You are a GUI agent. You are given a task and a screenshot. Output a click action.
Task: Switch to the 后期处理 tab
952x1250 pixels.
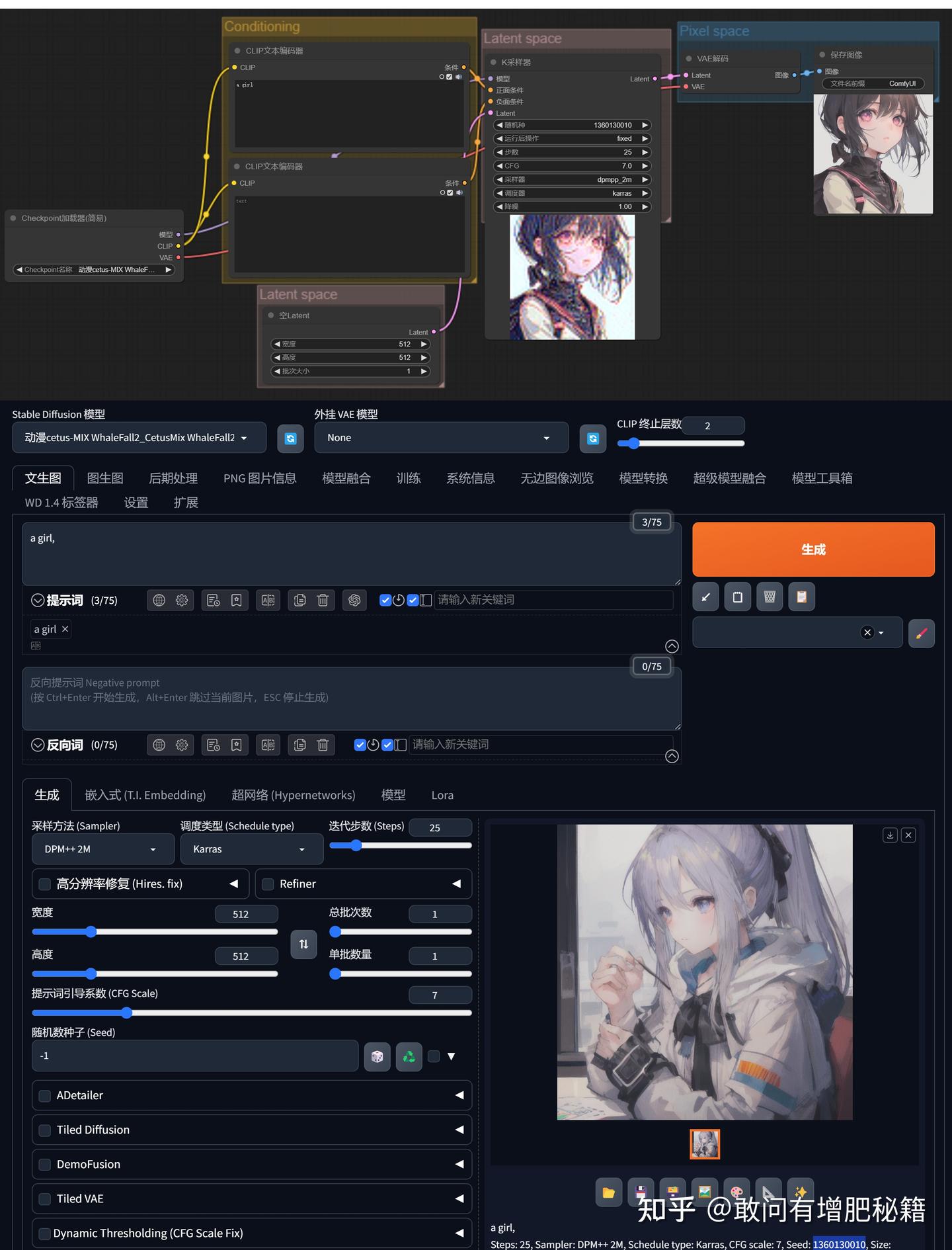point(173,478)
